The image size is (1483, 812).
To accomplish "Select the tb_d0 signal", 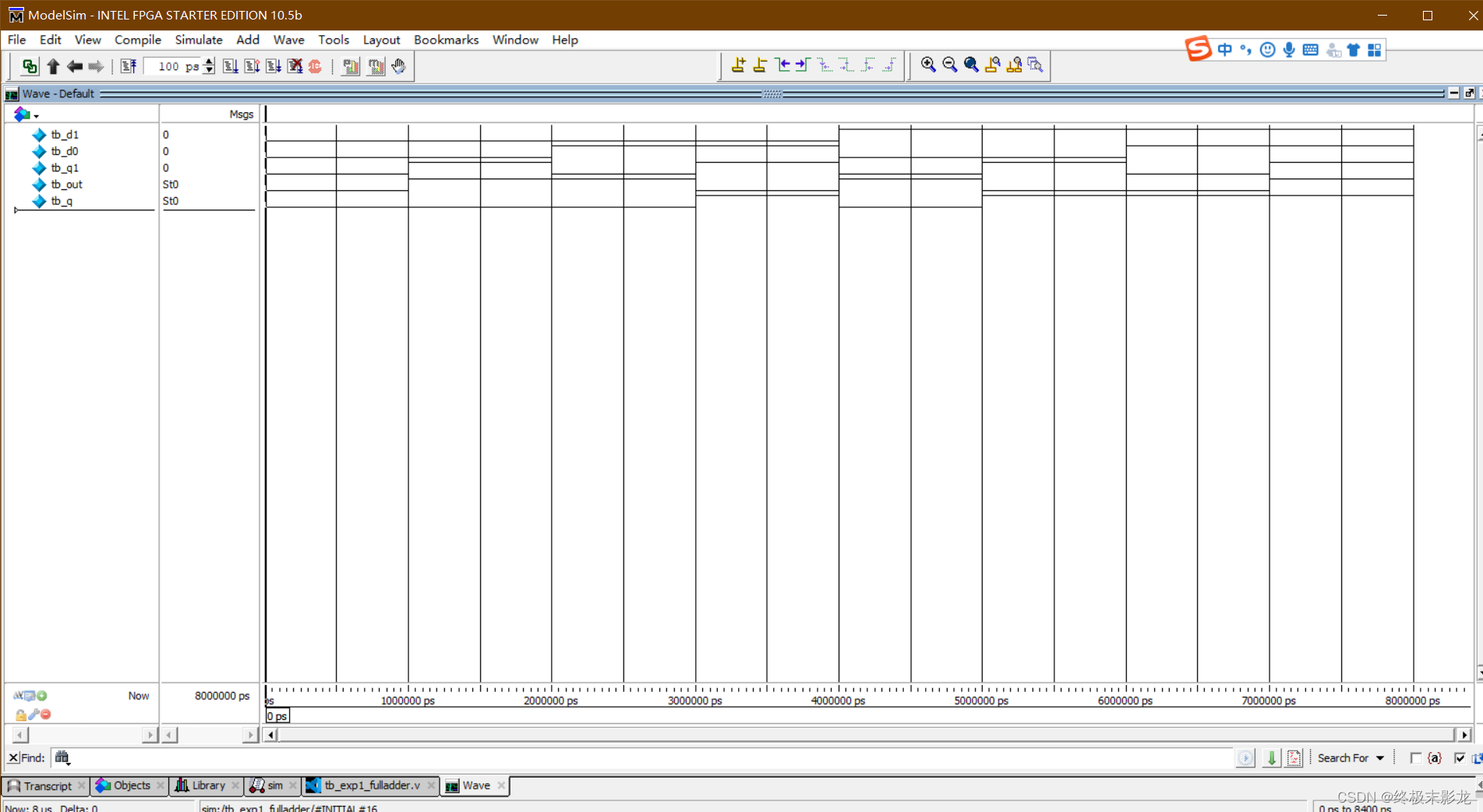I will [x=65, y=151].
